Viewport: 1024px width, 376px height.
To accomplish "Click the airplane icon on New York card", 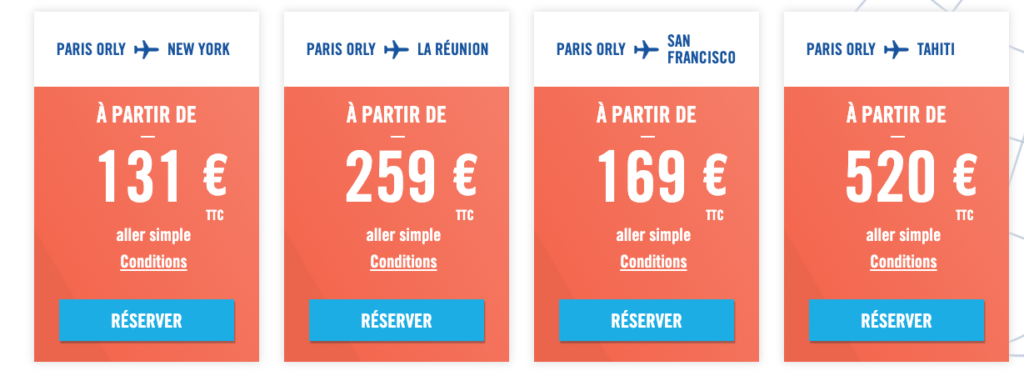I will point(146,50).
